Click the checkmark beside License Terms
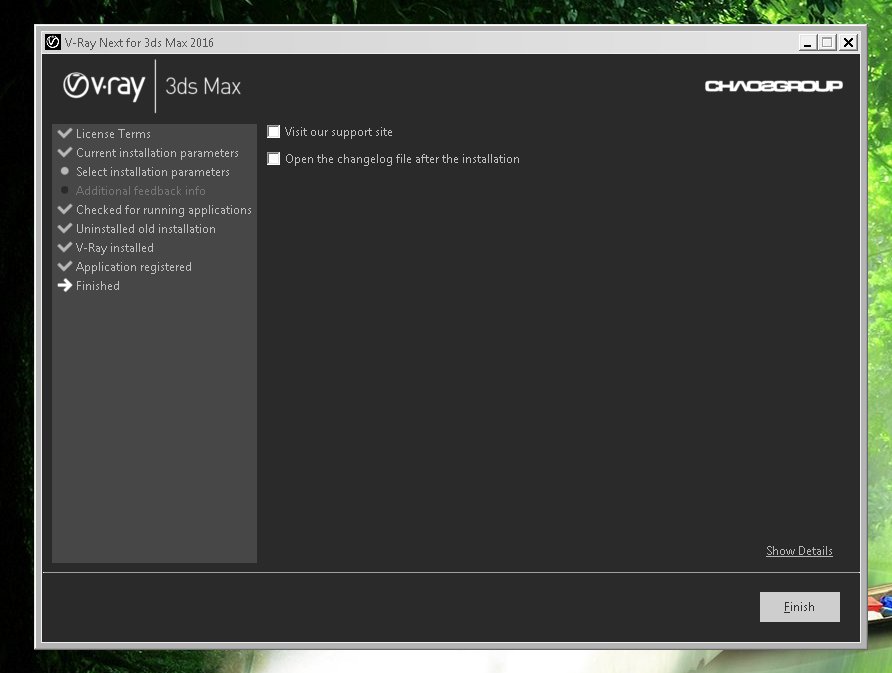The width and height of the screenshot is (892, 673). click(x=65, y=133)
